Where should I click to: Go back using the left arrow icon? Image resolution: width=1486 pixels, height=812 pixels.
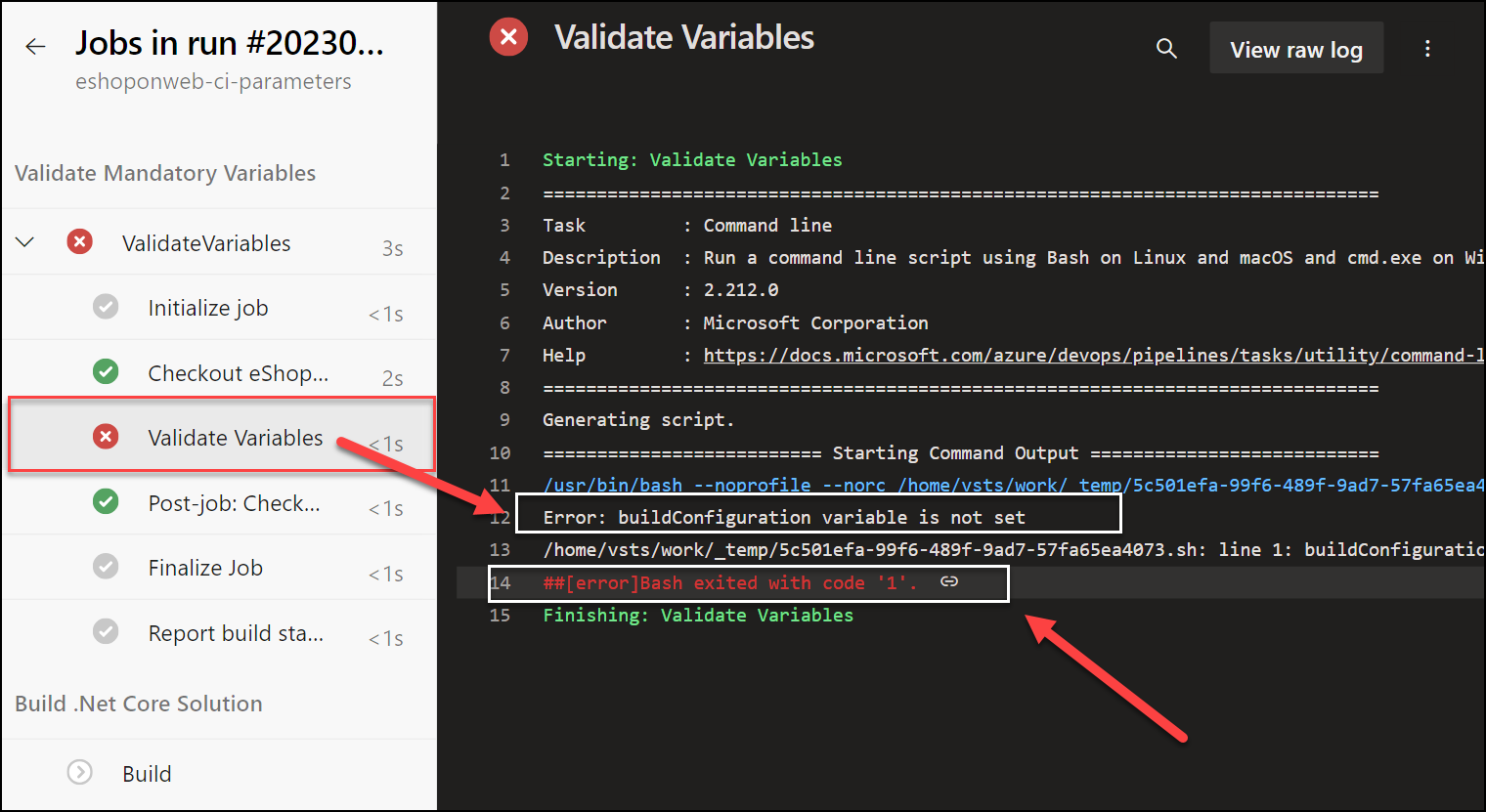tap(35, 46)
